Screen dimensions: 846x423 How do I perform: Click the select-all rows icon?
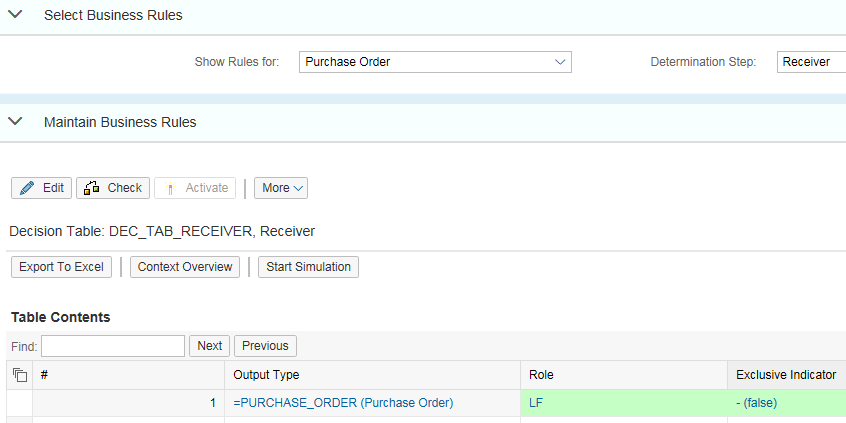[x=20, y=375]
